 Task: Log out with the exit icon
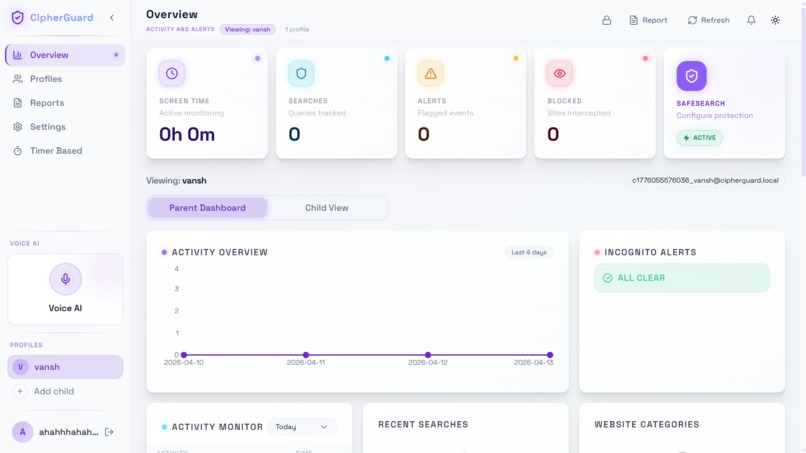[x=109, y=432]
